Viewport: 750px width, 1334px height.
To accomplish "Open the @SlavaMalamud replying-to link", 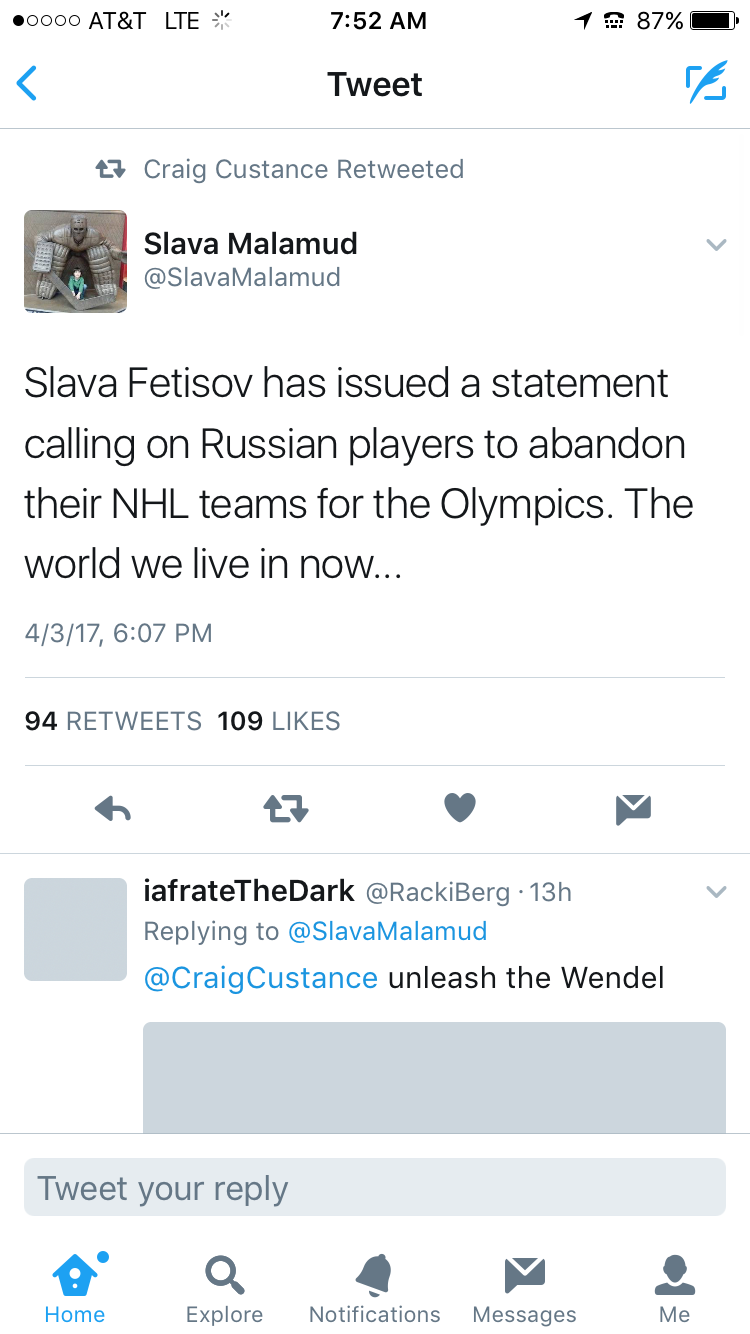I will tap(387, 932).
